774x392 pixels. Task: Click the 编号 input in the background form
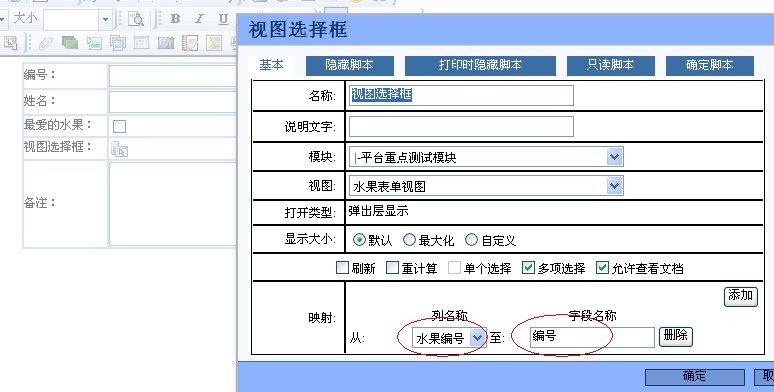[x=172, y=76]
